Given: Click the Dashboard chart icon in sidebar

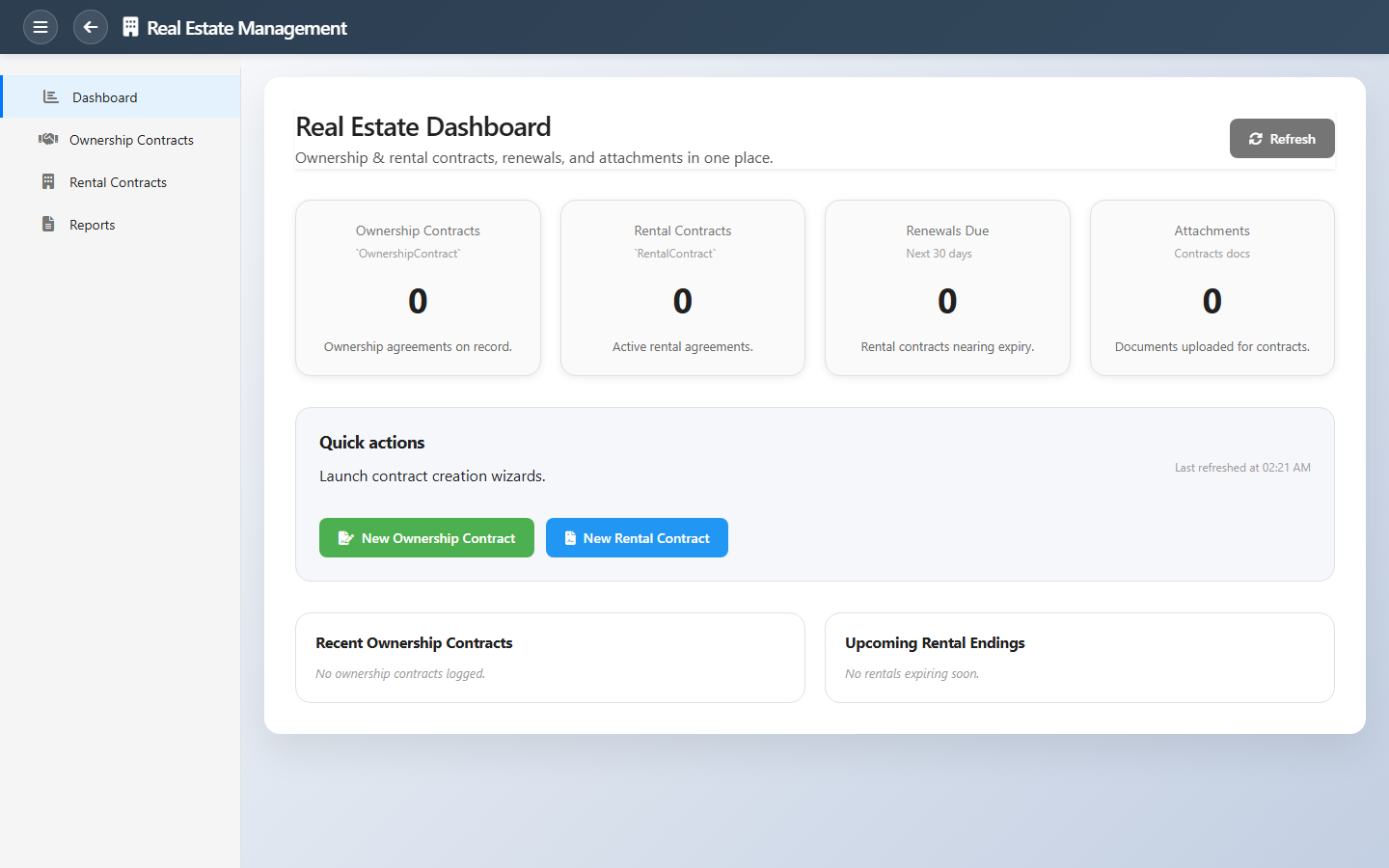Looking at the screenshot, I should click(51, 97).
